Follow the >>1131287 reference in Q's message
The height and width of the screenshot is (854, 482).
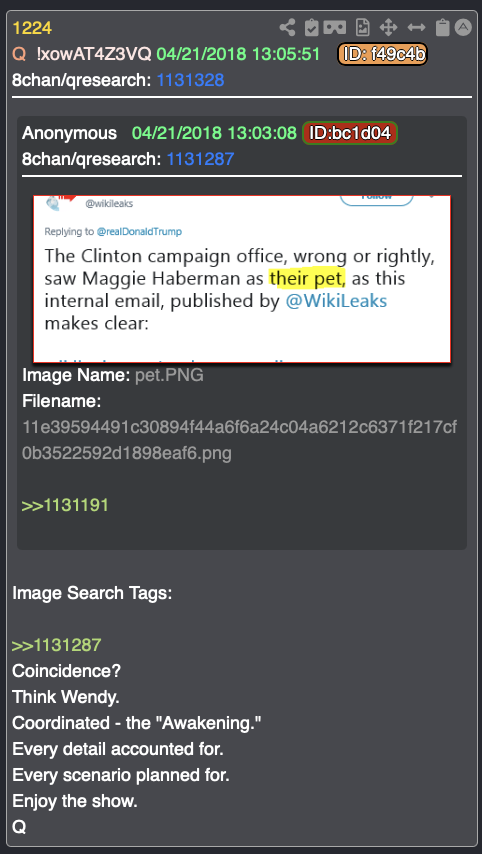click(x=57, y=645)
